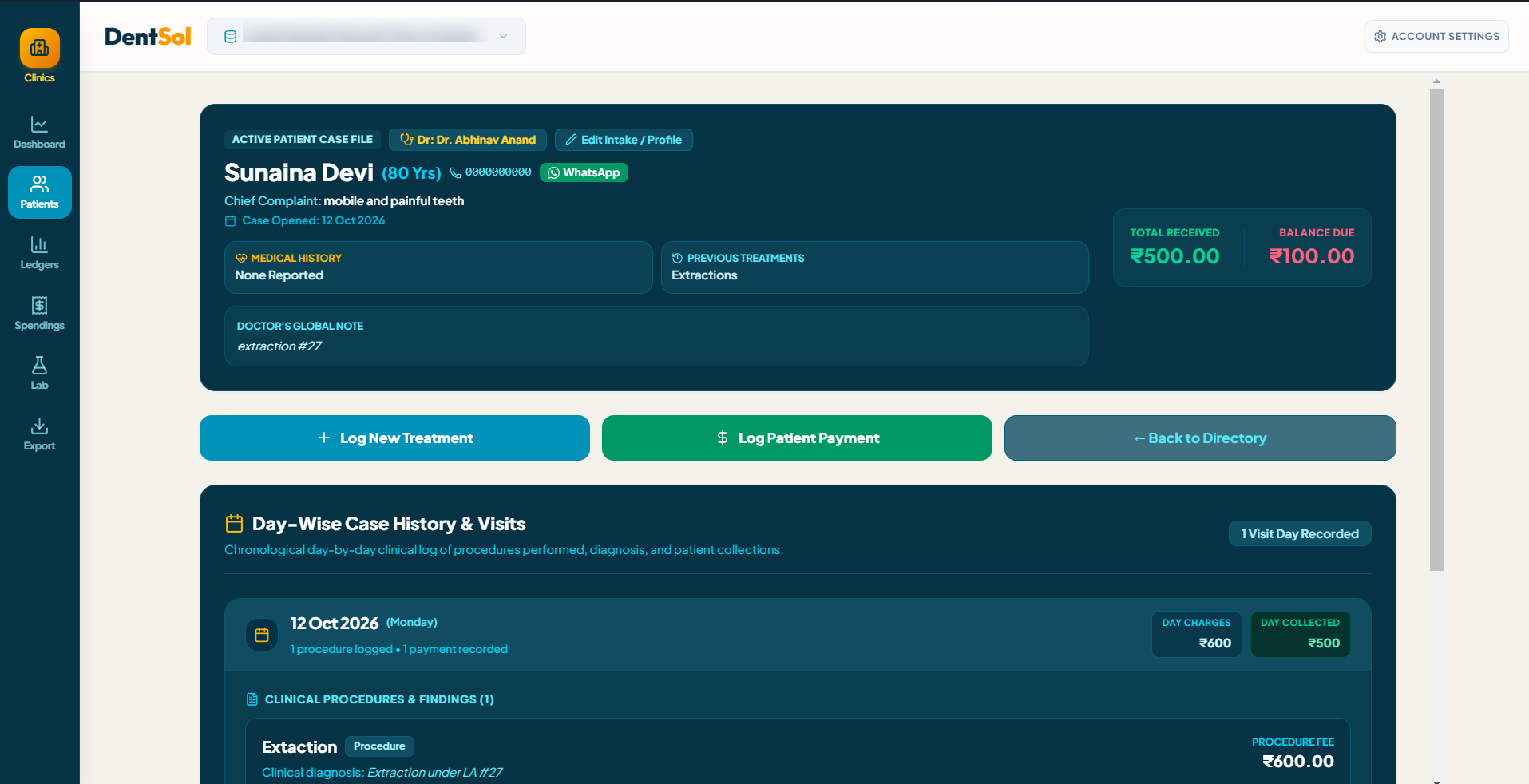This screenshot has width=1529, height=784.
Task: Click Log New Treatment
Action: (x=394, y=438)
